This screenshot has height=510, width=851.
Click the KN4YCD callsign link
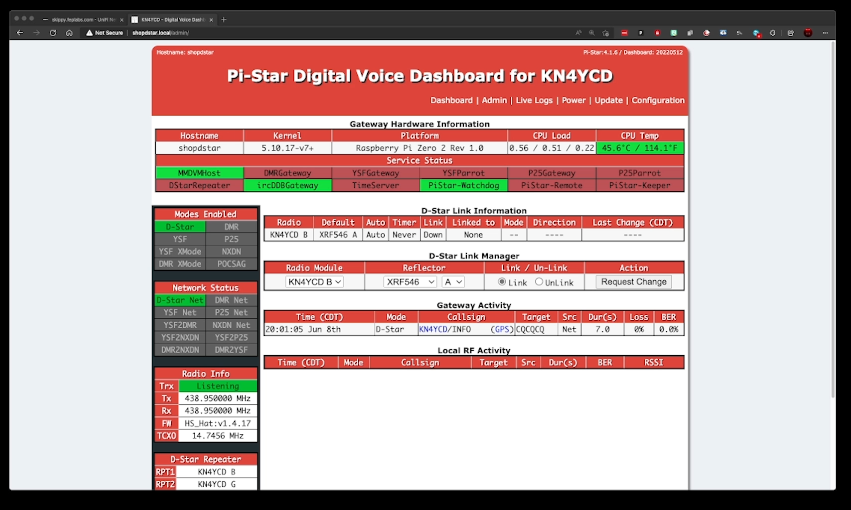[x=432, y=328]
